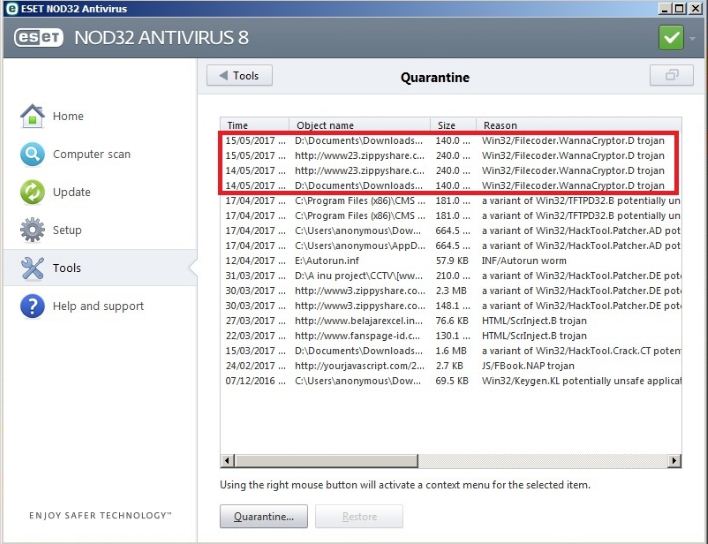Select the E:\Autorun.inf row
This screenshot has width=708, height=544.
coord(451,260)
